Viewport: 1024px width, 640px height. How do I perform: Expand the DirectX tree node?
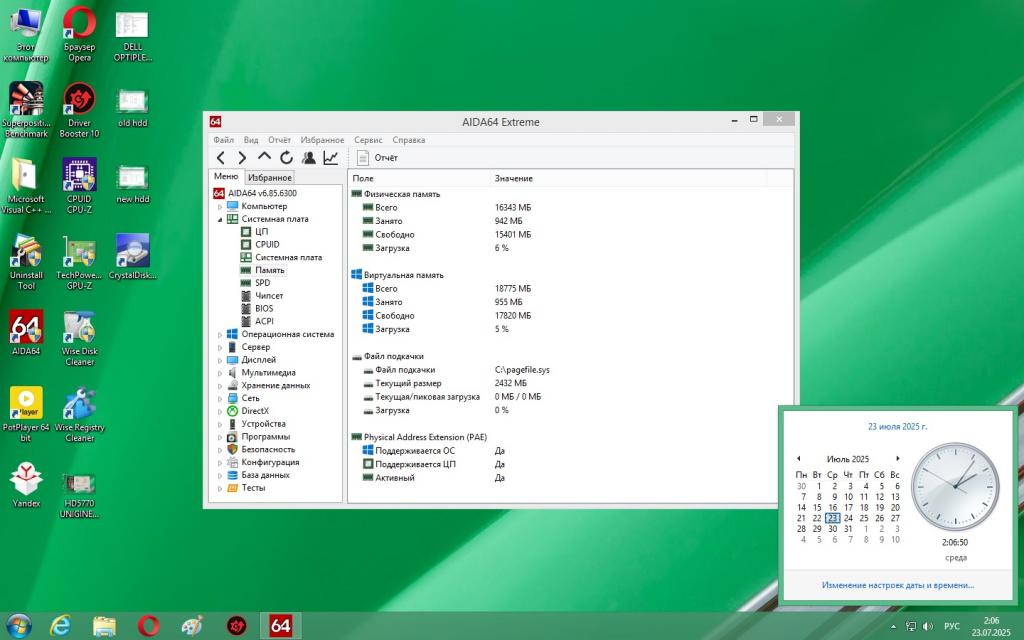[219, 411]
